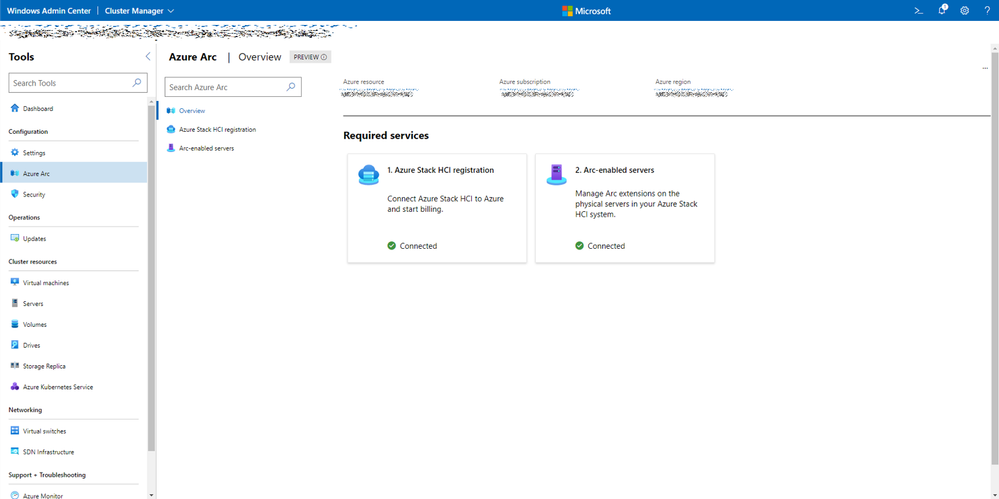Click the SDN Infrastructure icon
Image resolution: width=999 pixels, height=499 pixels.
click(x=15, y=452)
